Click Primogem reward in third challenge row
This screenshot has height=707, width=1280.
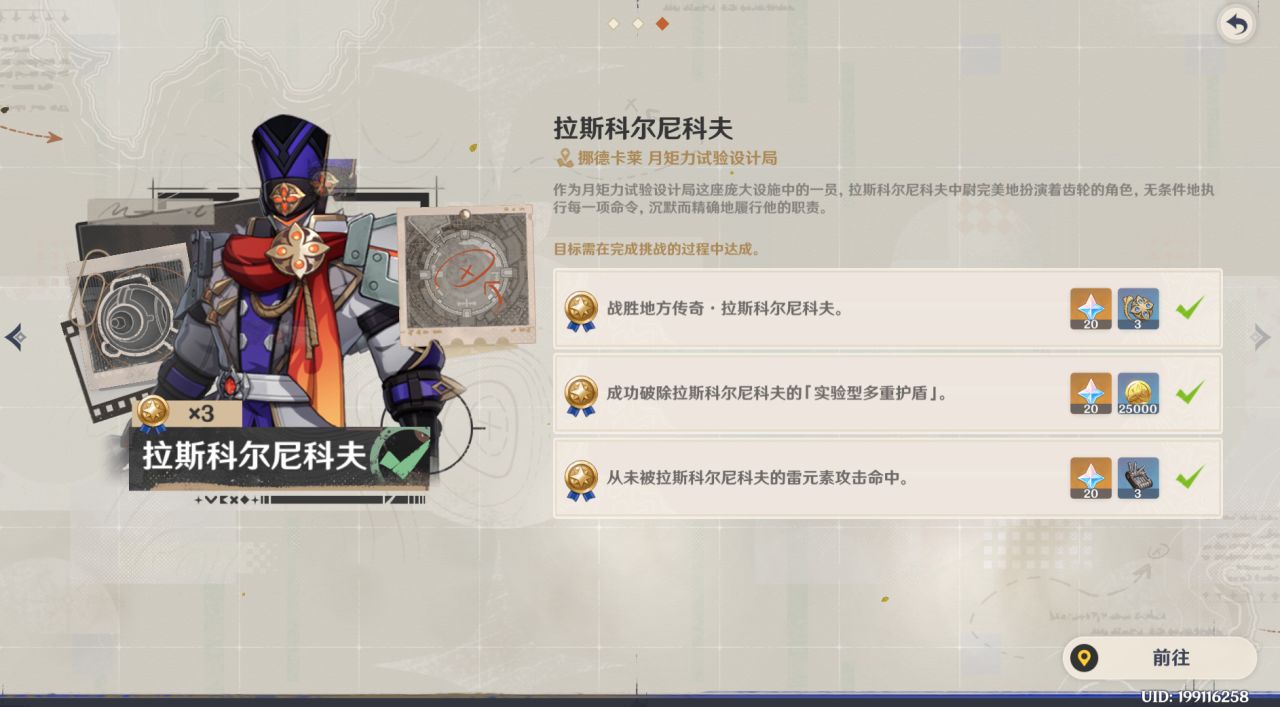[x=1090, y=479]
